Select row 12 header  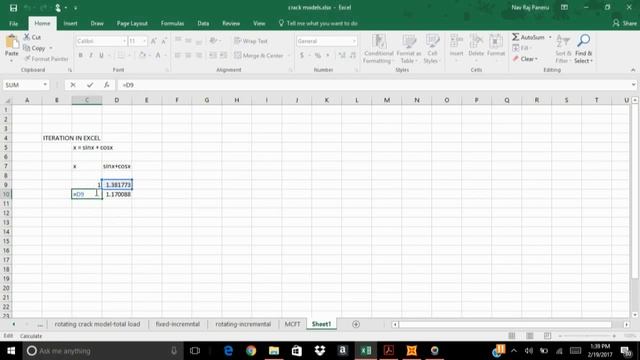tap(6, 213)
